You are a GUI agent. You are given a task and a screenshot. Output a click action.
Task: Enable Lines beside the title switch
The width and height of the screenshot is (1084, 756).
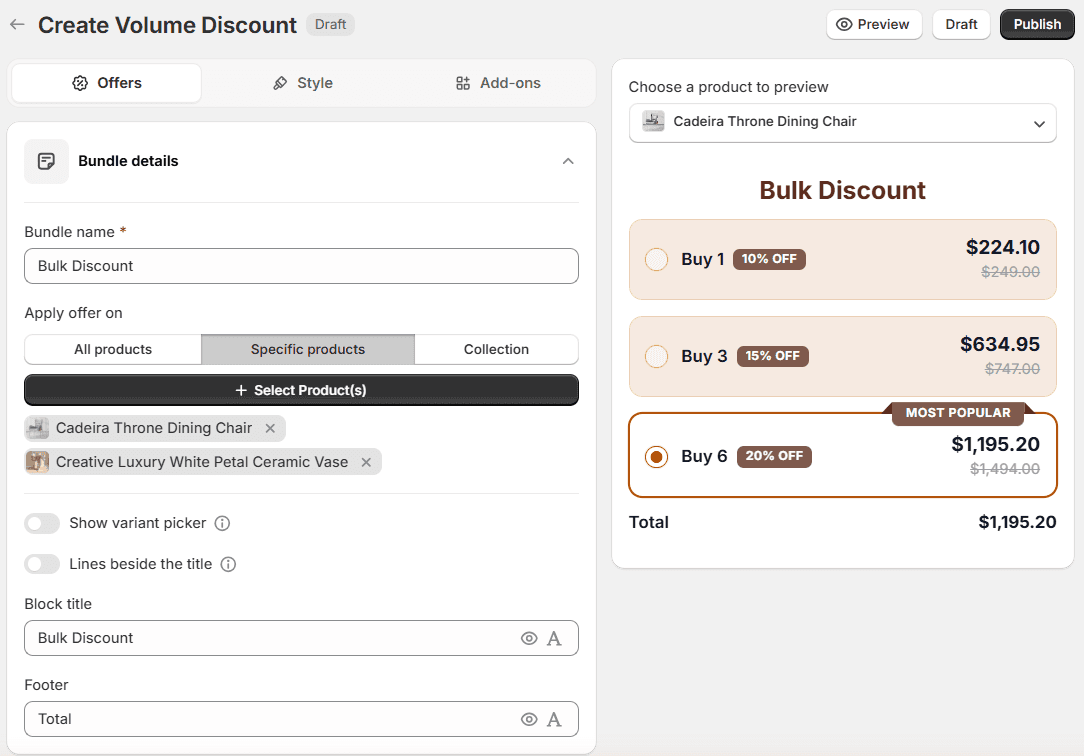click(42, 565)
